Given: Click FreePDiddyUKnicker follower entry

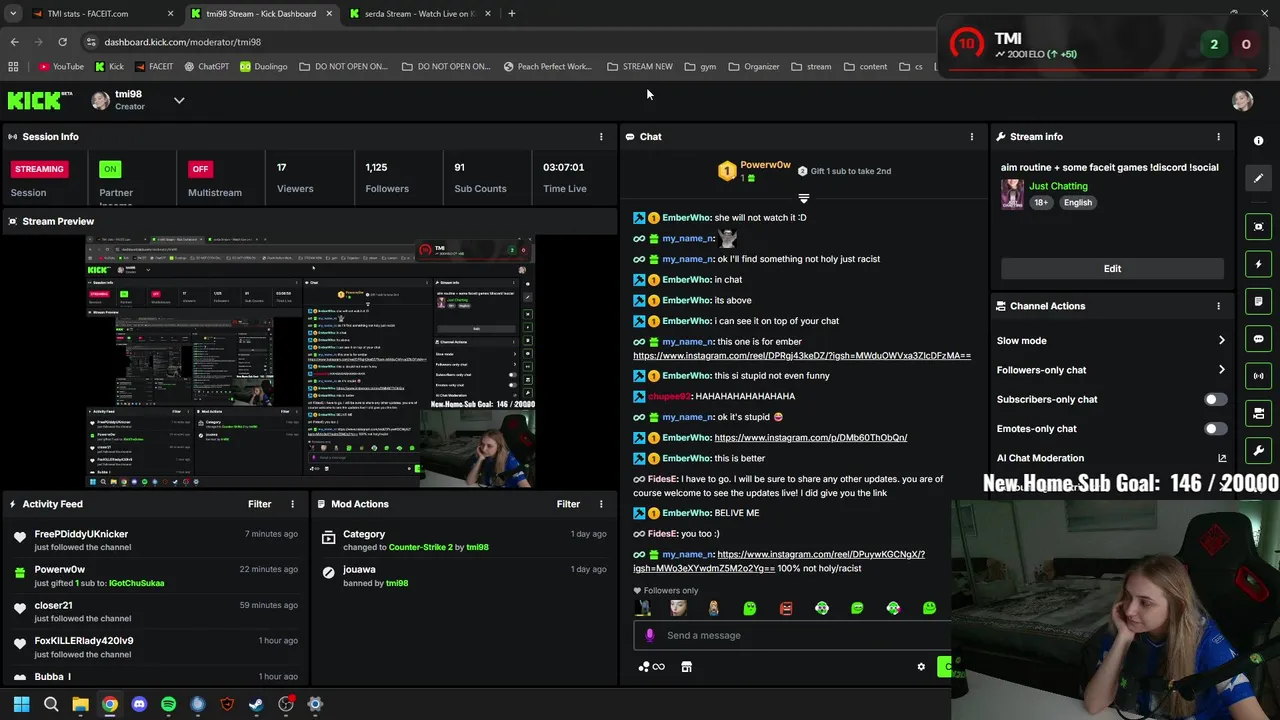Looking at the screenshot, I should [157, 541].
